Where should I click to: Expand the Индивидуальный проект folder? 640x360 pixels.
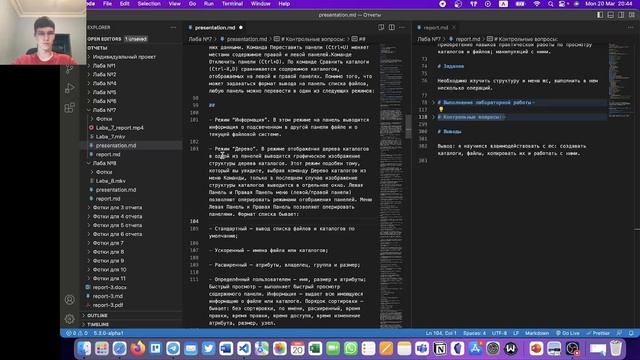tap(124, 57)
